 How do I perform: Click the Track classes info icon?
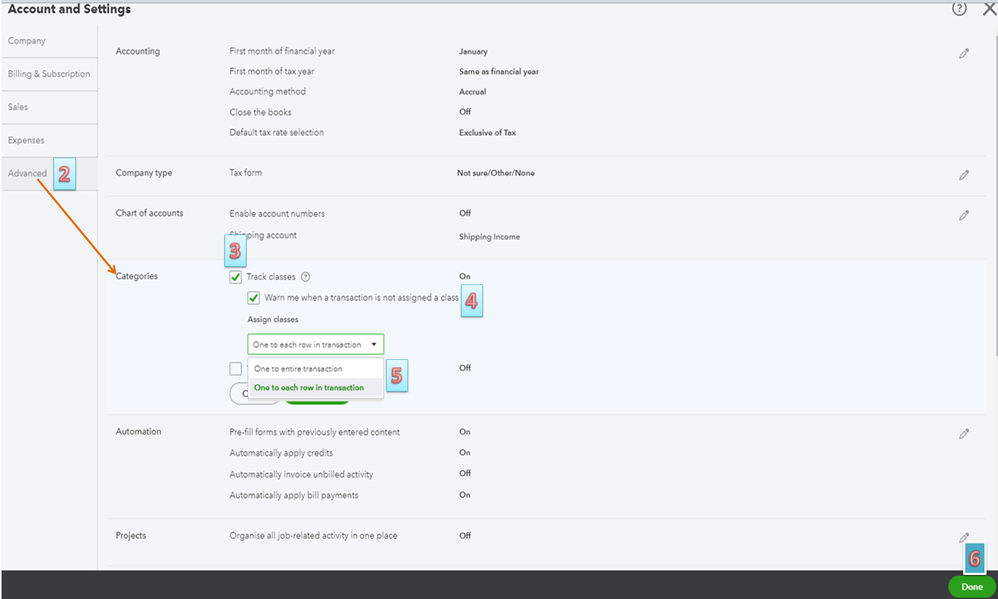306,277
